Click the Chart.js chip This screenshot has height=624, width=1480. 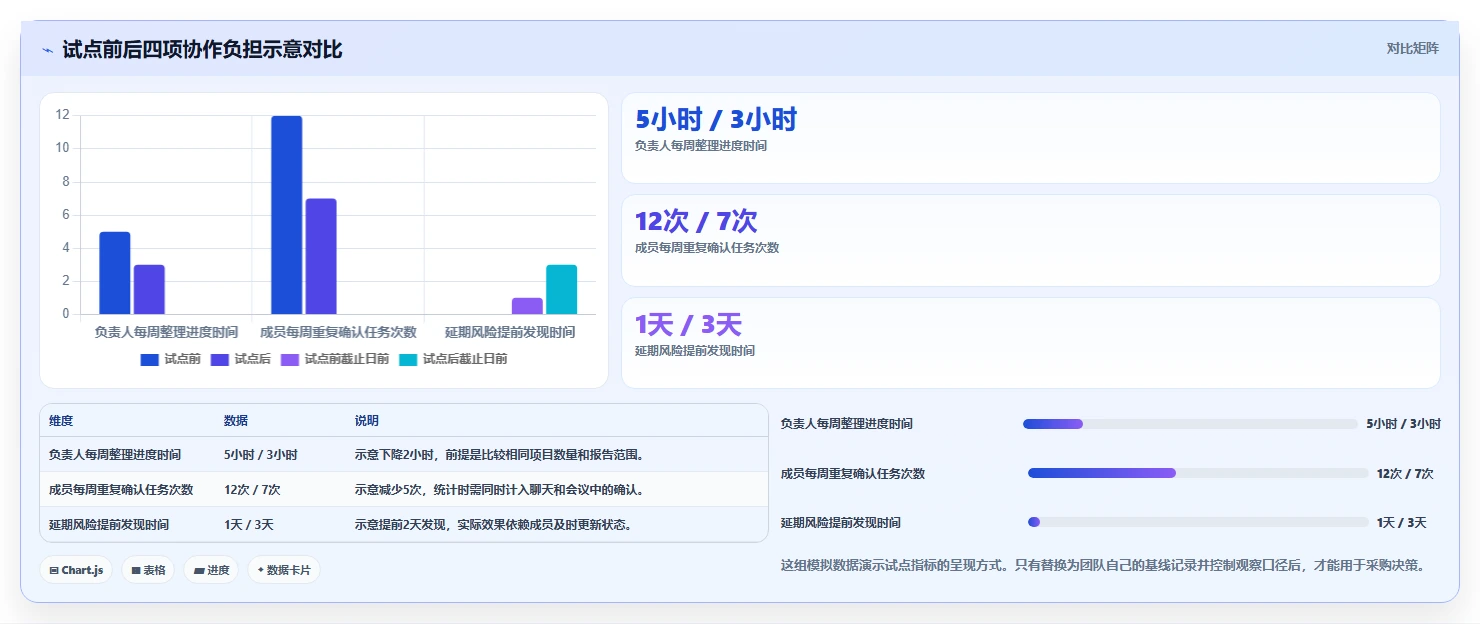(x=76, y=570)
